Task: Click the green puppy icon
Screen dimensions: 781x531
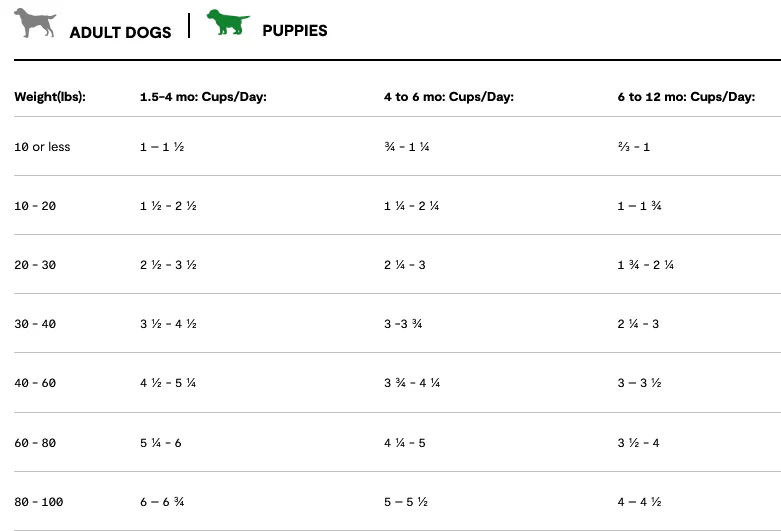Action: coord(228,22)
